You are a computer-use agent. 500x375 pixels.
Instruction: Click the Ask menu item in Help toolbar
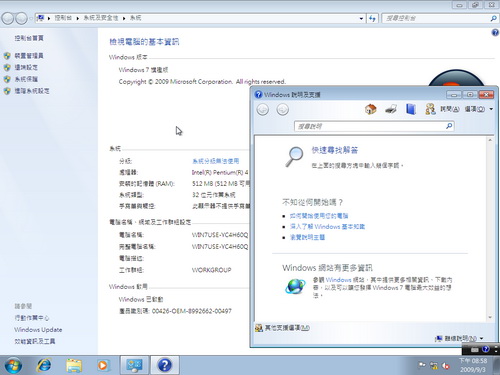click(x=450, y=109)
